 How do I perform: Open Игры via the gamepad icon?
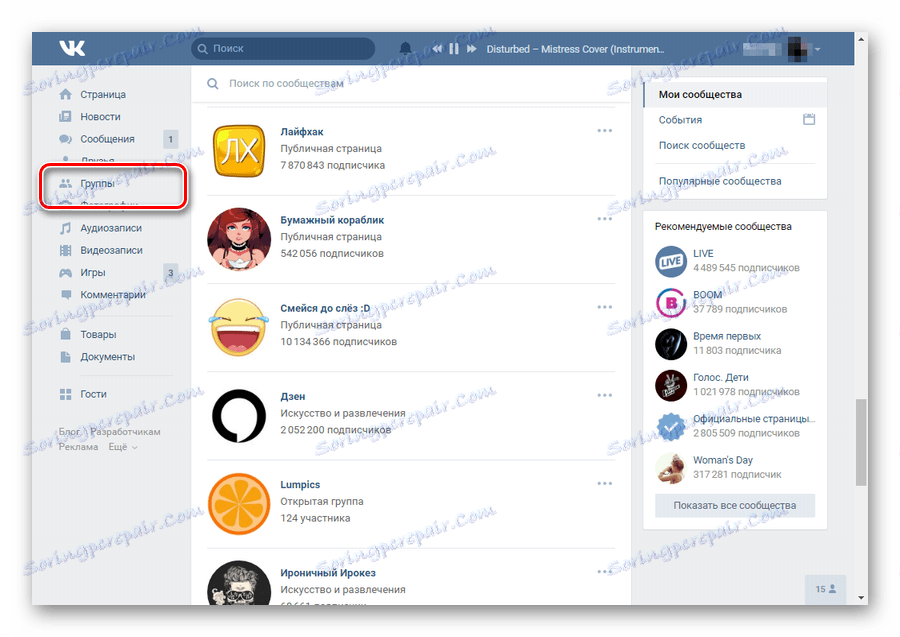(x=64, y=272)
